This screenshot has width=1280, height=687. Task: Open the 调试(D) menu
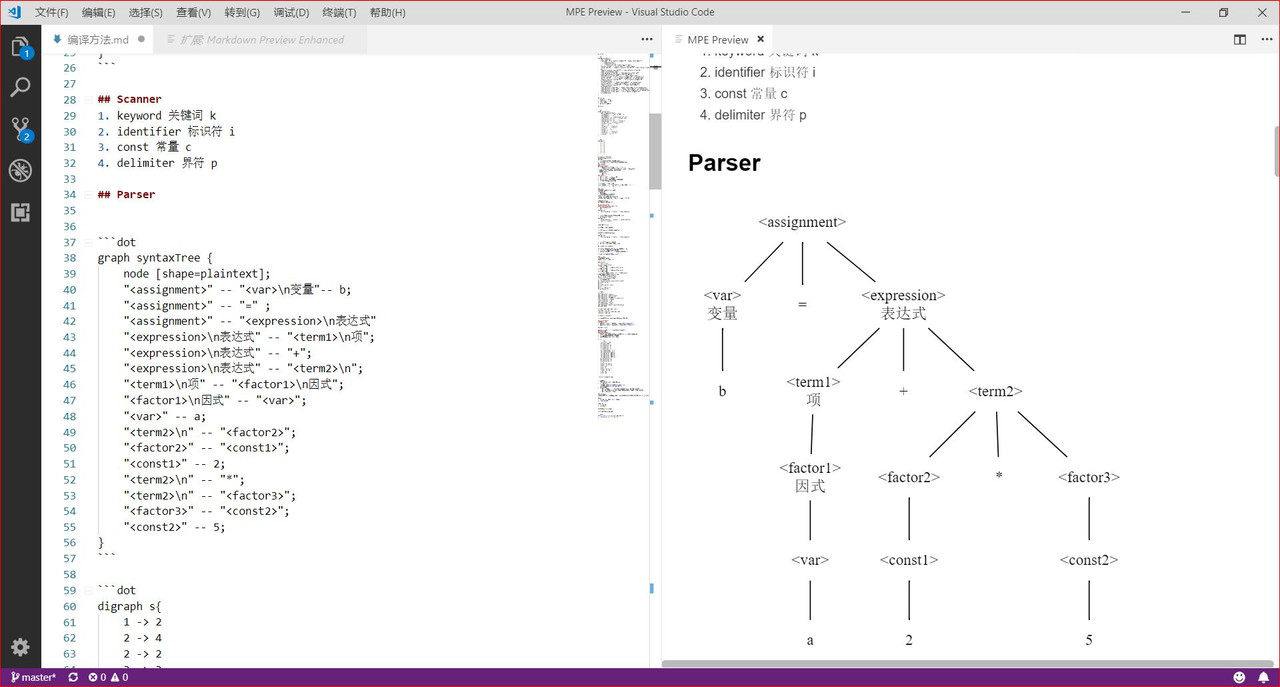click(291, 12)
